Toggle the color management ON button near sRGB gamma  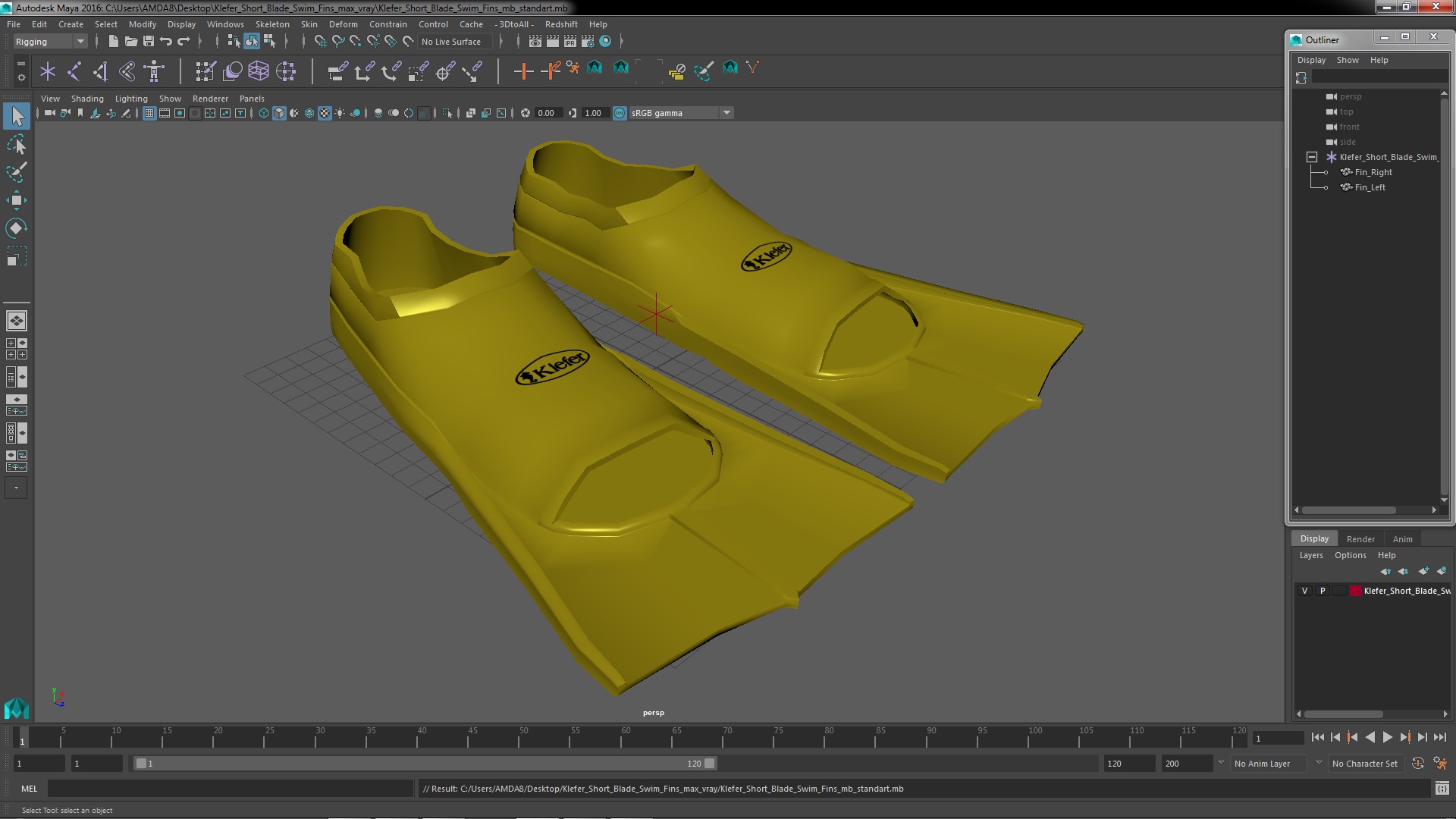620,113
